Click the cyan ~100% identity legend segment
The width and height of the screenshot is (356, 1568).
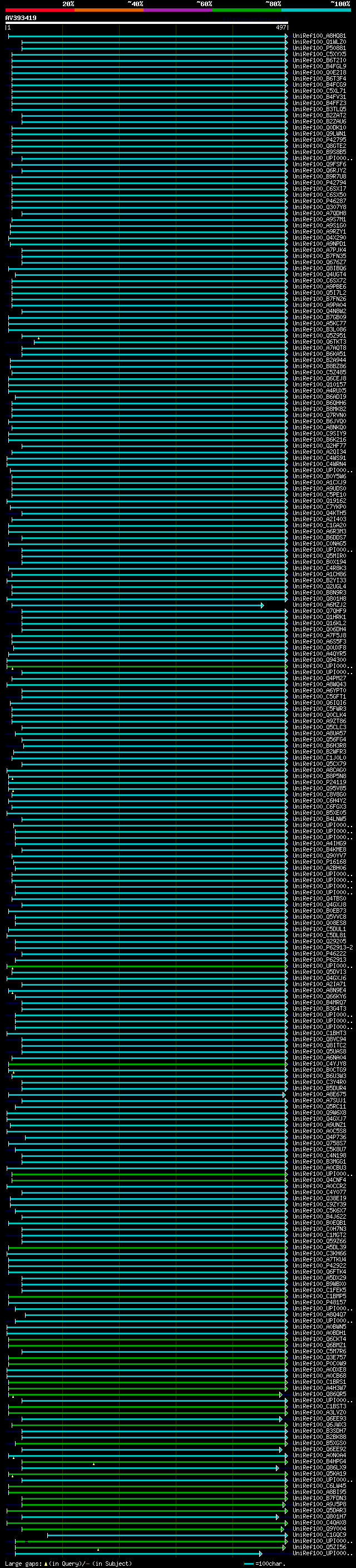[x=316, y=10]
